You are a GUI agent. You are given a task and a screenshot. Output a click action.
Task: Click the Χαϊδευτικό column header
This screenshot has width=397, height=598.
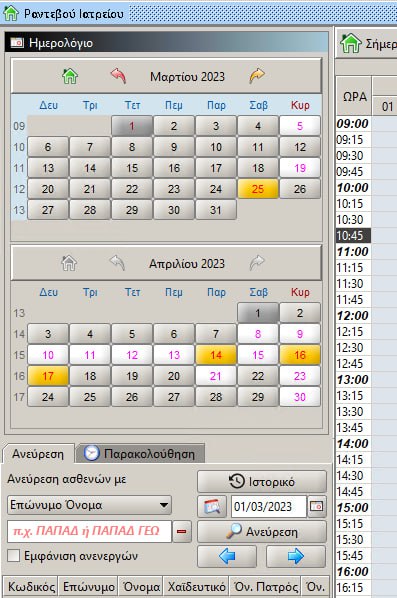tap(196, 586)
